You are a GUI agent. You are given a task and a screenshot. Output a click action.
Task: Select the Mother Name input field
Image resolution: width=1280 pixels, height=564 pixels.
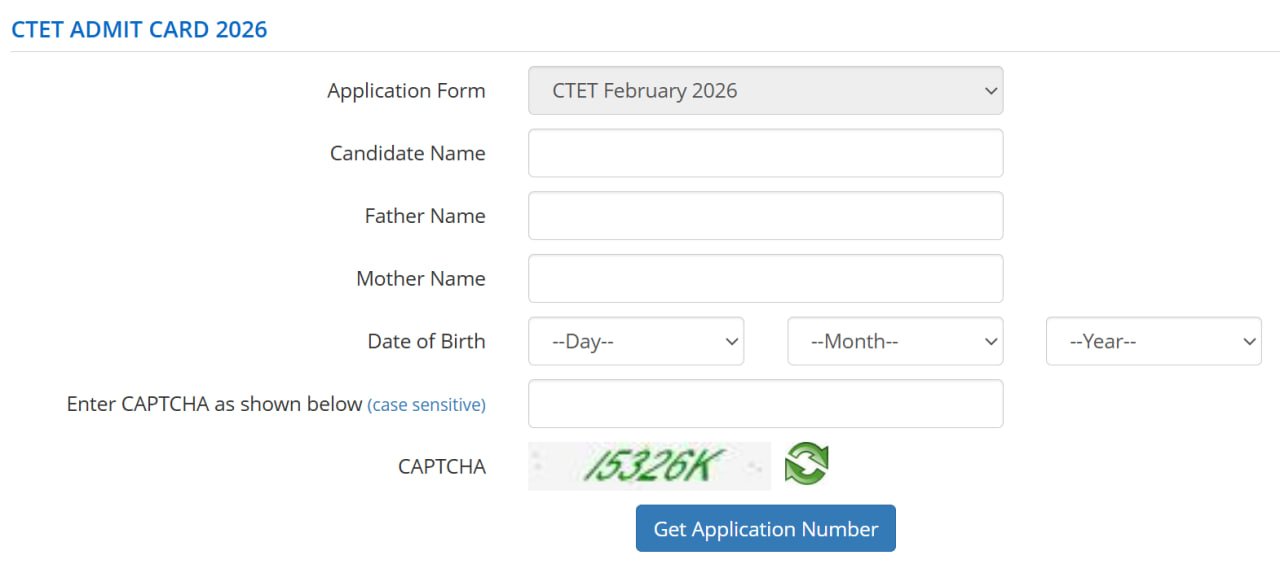pyautogui.click(x=765, y=278)
